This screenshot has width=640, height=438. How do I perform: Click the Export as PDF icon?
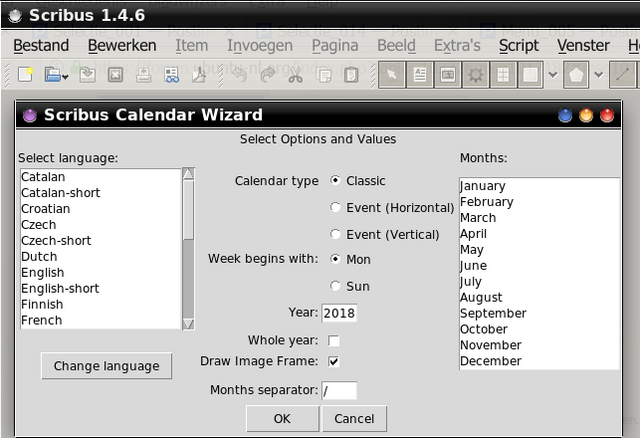[x=199, y=75]
